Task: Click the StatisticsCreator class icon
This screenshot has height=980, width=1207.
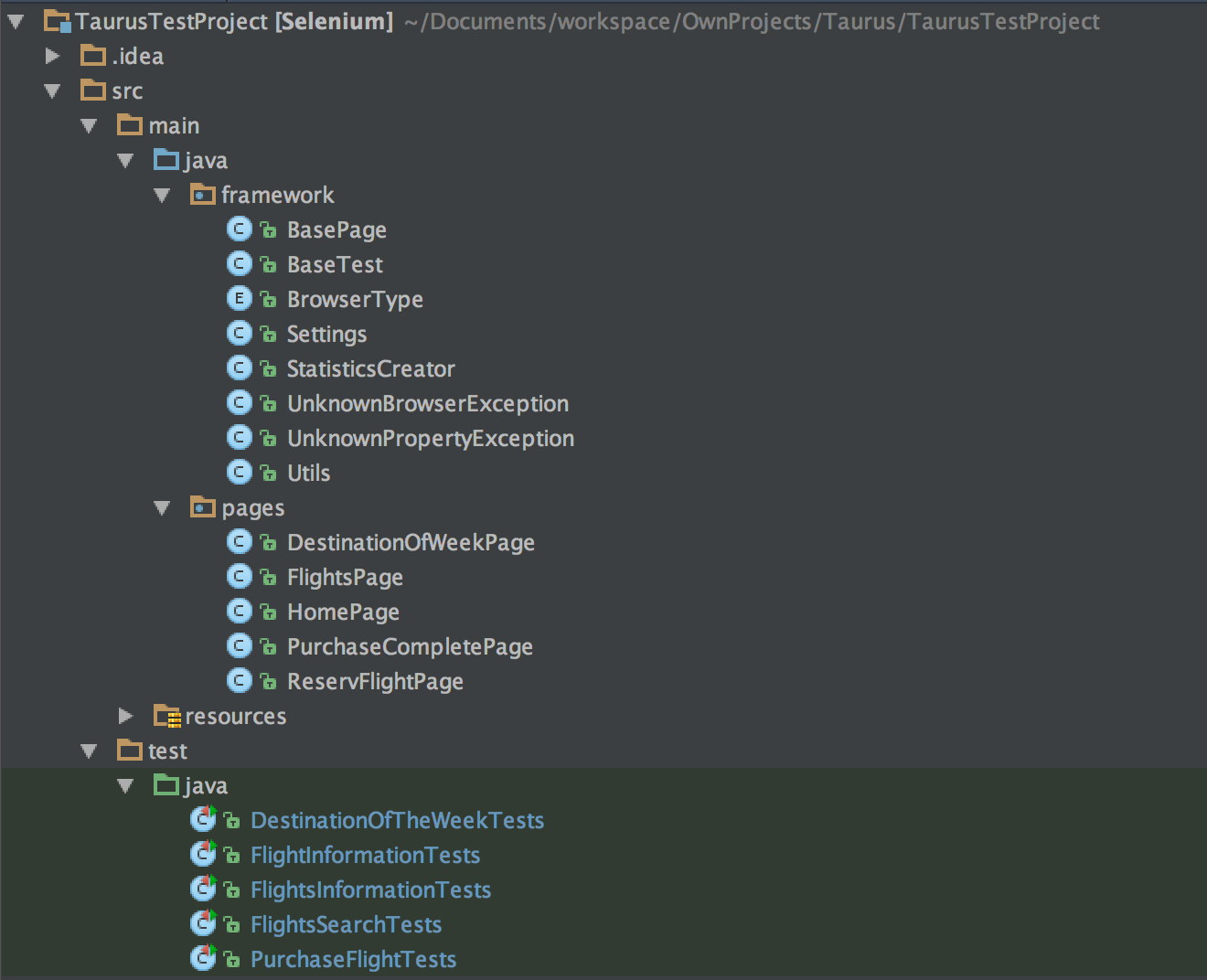Action: point(239,368)
